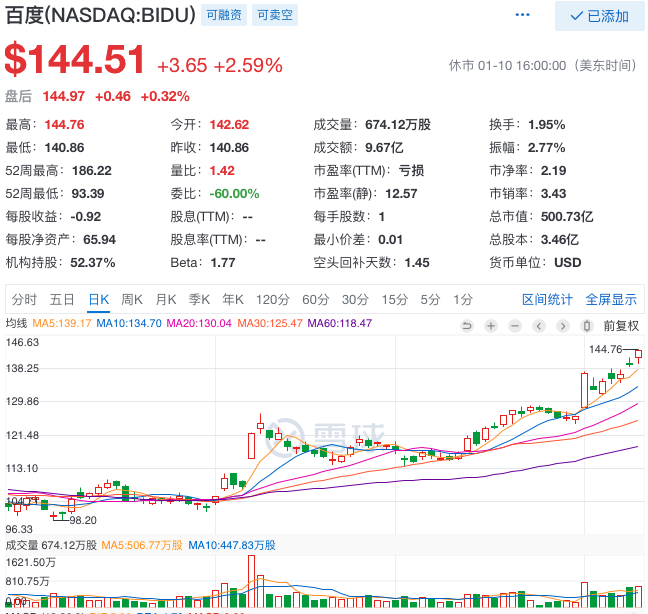Click the 可融资 tag

(x=224, y=15)
